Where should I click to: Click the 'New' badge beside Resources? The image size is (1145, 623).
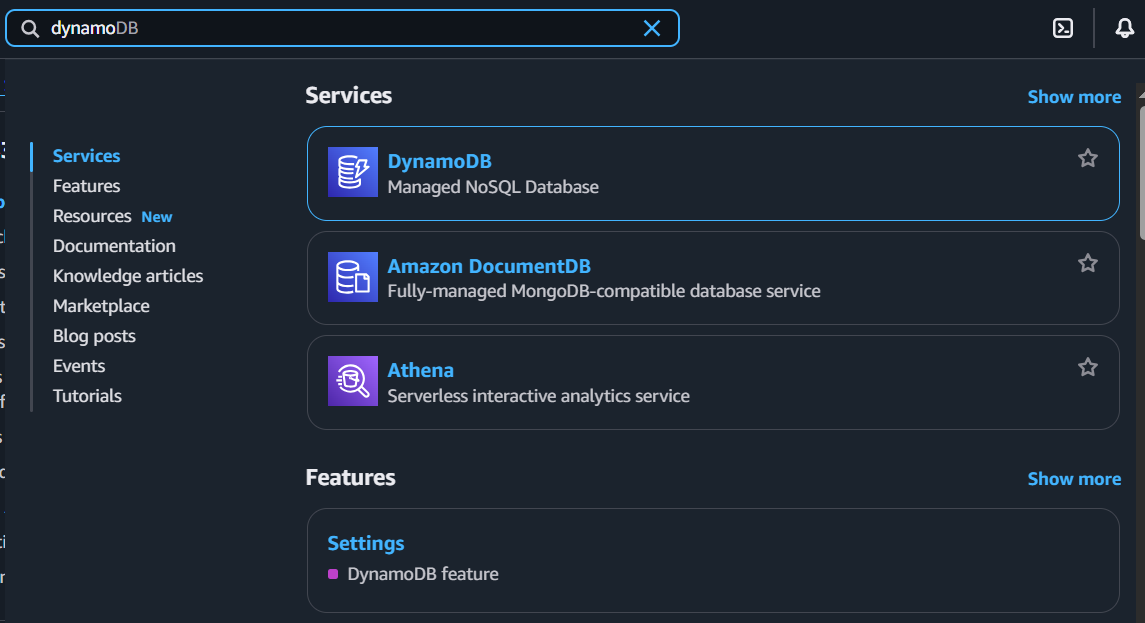[x=157, y=217]
